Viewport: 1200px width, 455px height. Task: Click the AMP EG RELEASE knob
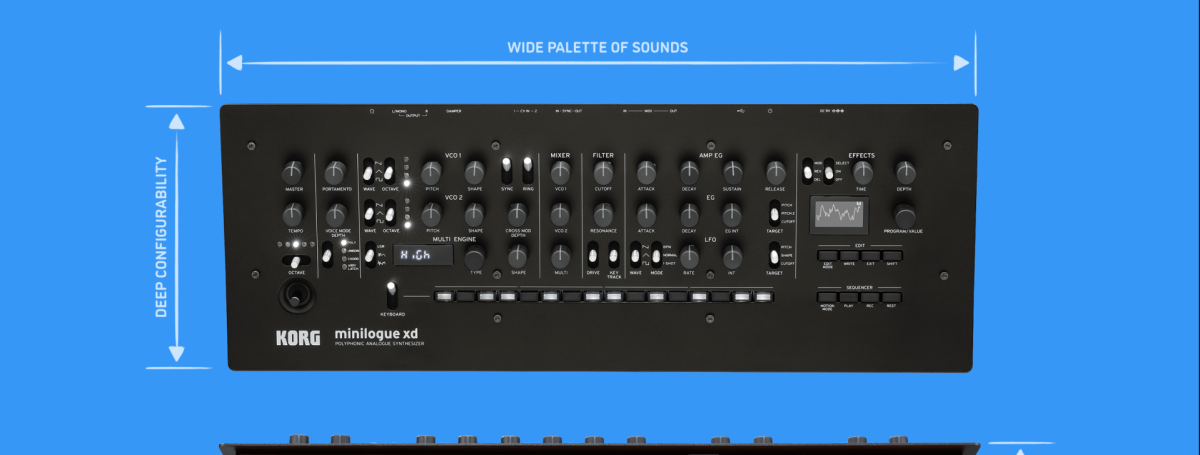tap(775, 171)
